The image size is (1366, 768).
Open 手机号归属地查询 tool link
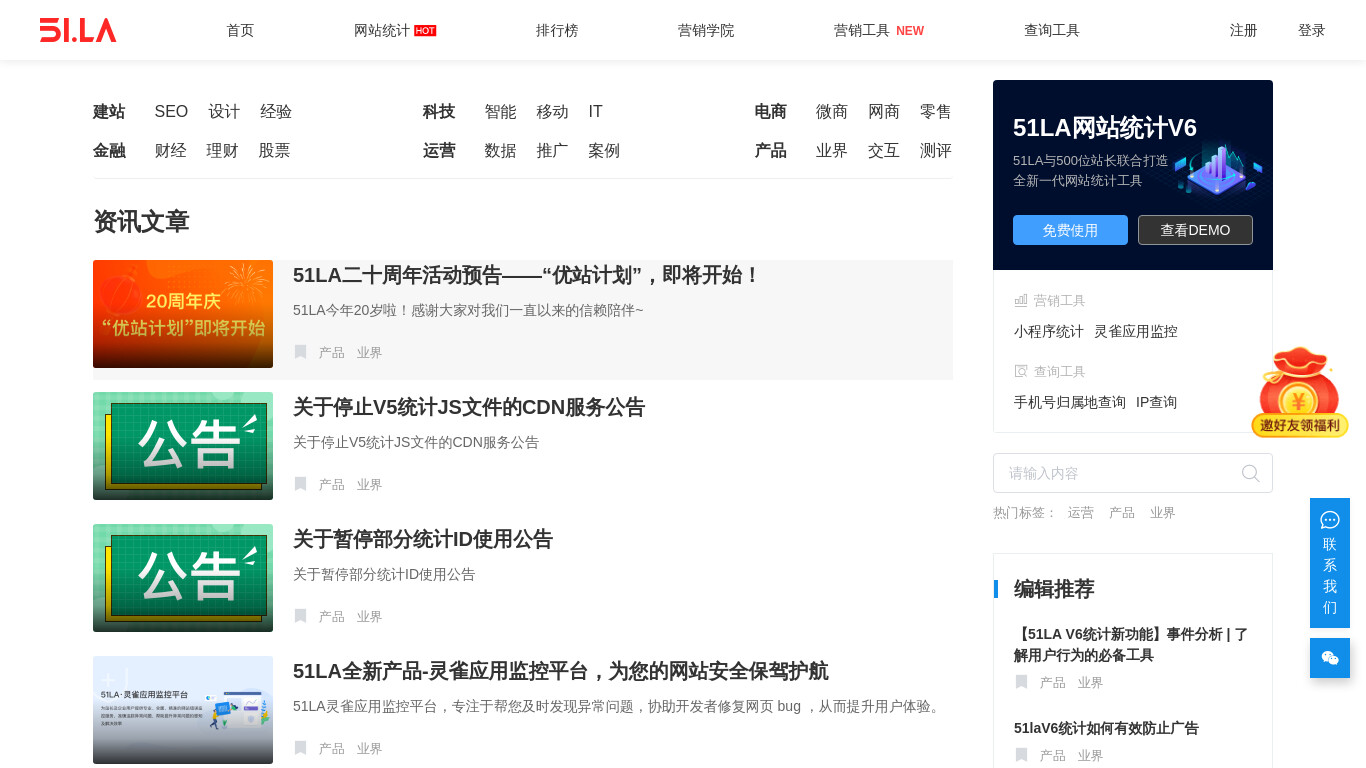1070,402
